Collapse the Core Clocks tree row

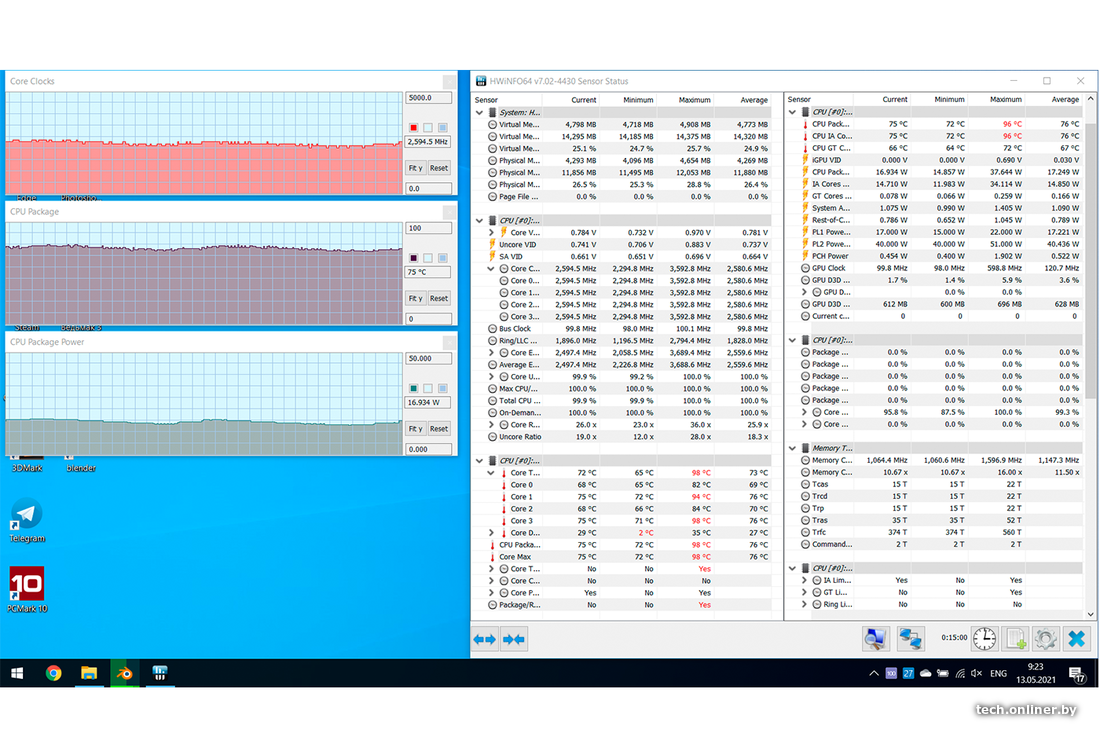point(491,269)
